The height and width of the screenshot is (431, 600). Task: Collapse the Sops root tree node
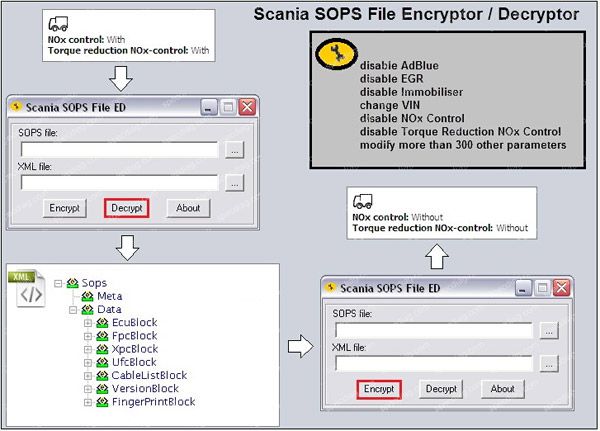click(58, 283)
